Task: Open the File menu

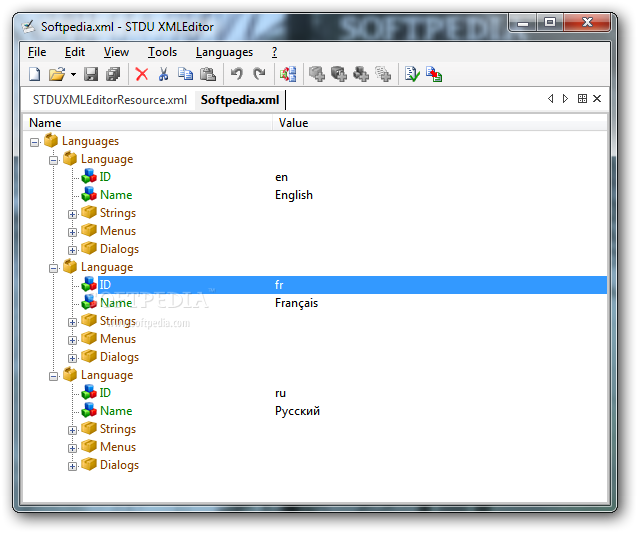Action: tap(37, 52)
